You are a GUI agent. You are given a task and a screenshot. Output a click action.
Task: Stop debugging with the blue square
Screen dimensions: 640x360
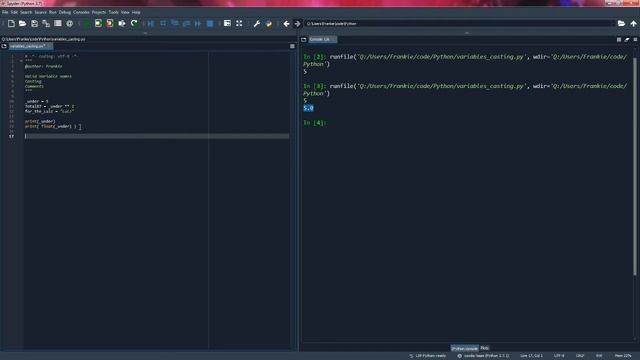tap(210, 24)
